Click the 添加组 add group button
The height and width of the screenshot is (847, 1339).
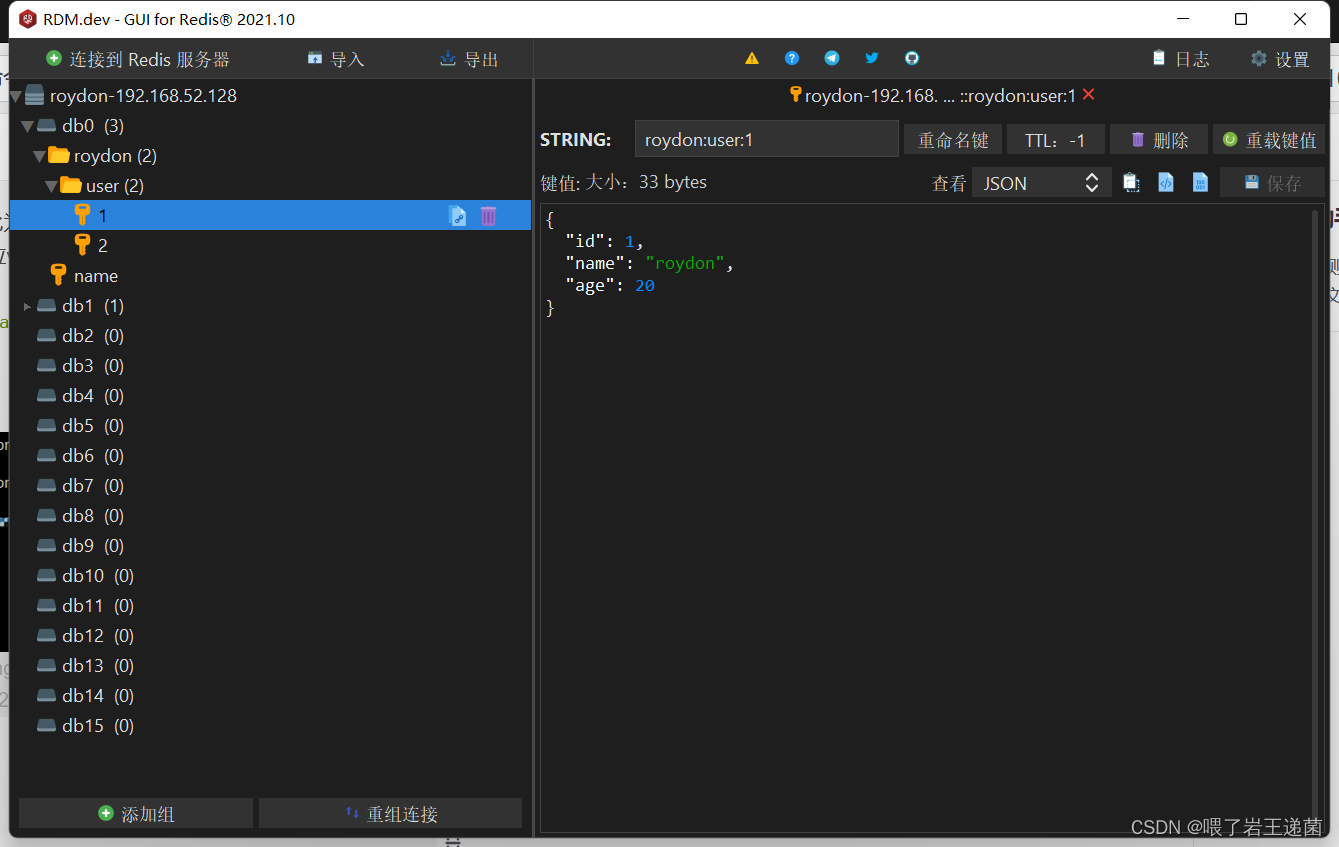click(136, 814)
